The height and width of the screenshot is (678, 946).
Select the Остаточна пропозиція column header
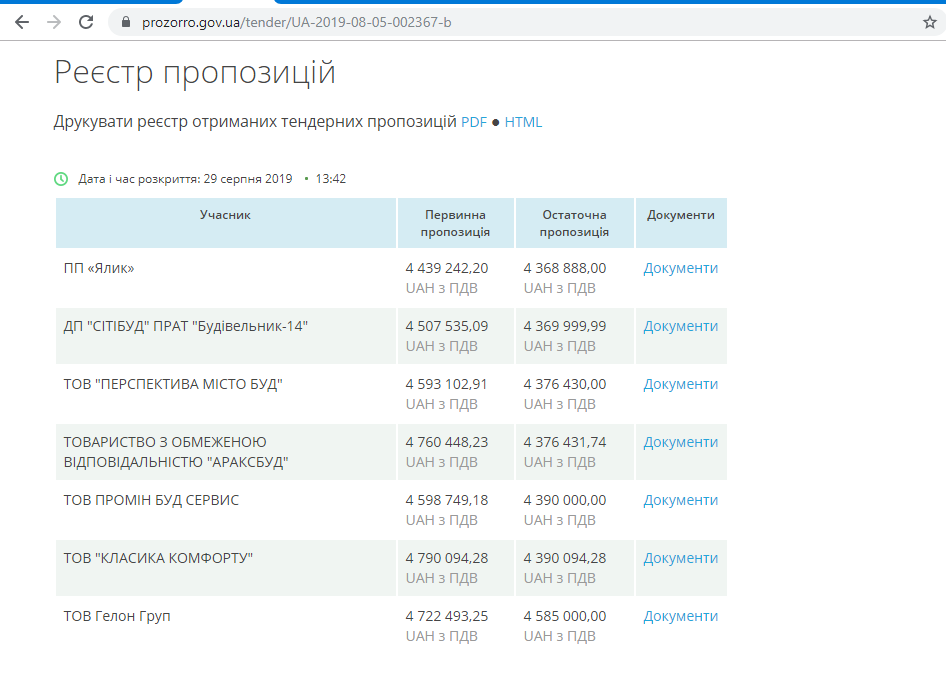pos(574,223)
